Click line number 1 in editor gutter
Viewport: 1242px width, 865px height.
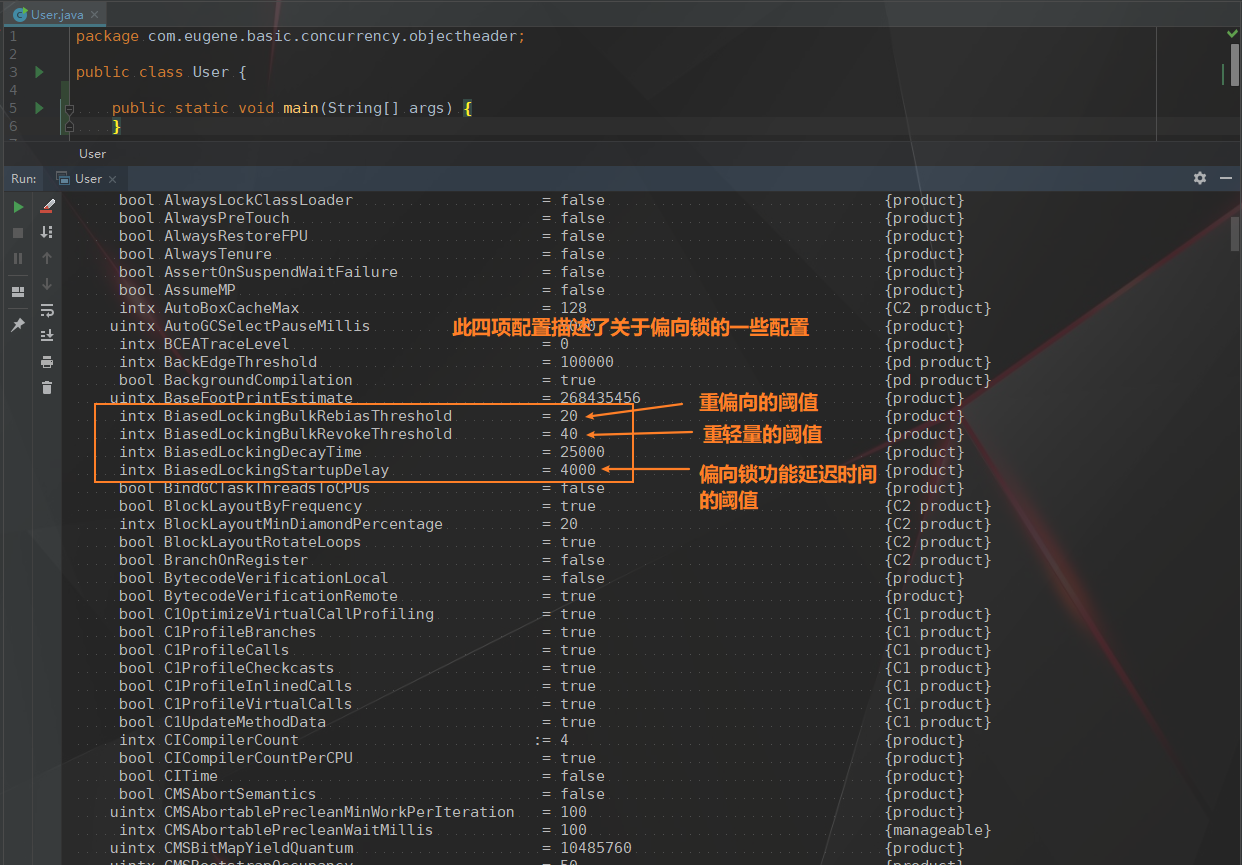pyautogui.click(x=13, y=36)
